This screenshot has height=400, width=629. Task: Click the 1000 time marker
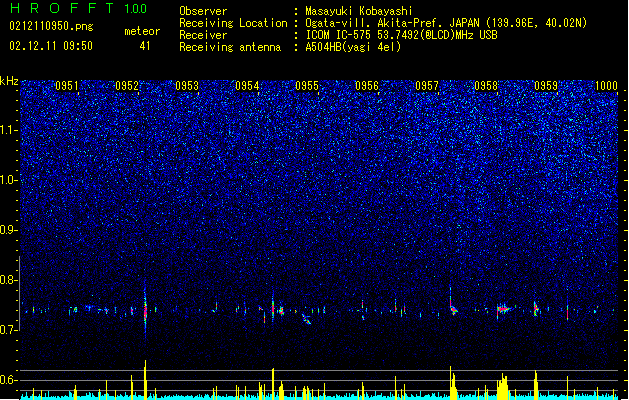(x=606, y=86)
